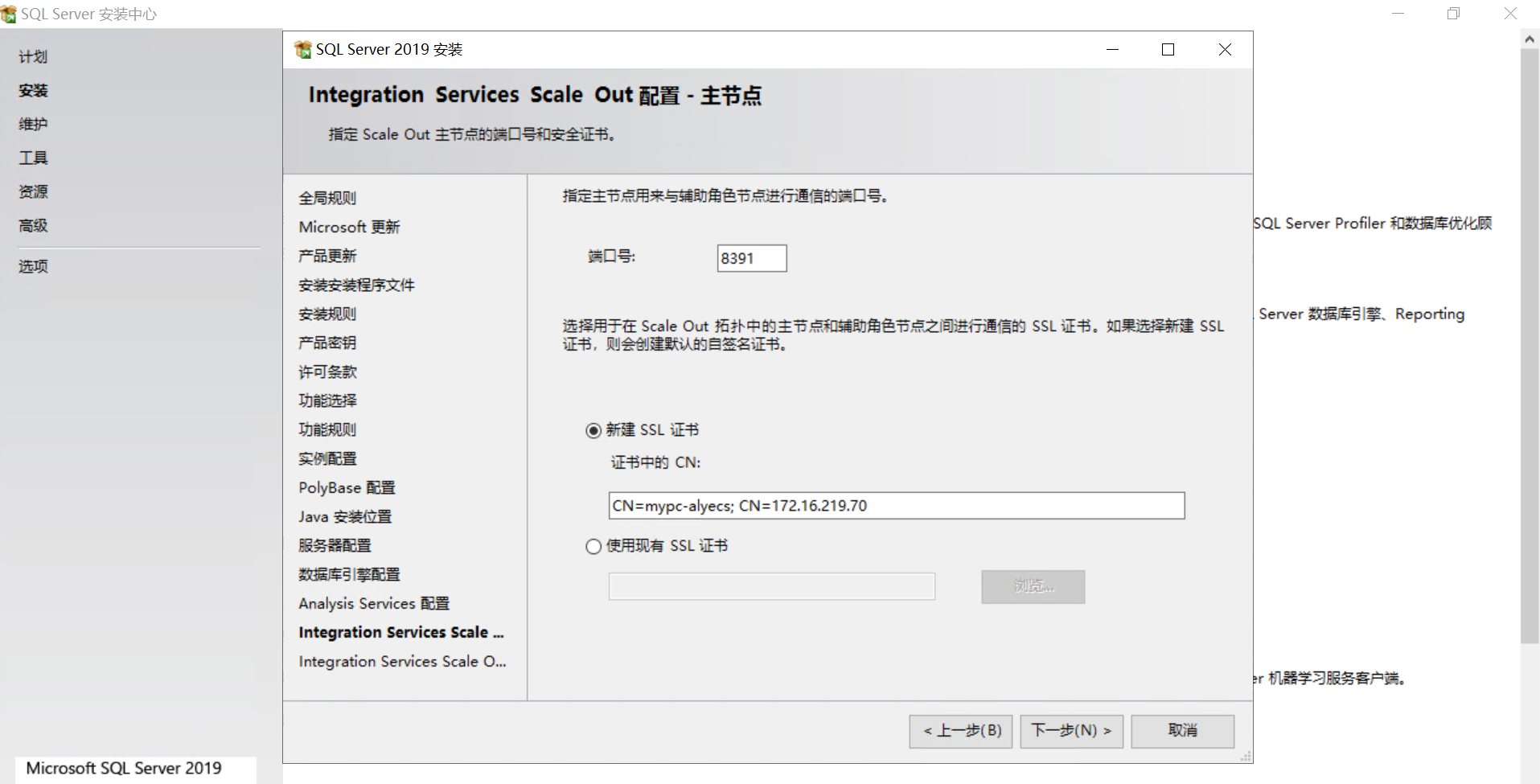Image resolution: width=1540 pixels, height=784 pixels.
Task: Click the 浏览 button
Action: pos(1033,587)
